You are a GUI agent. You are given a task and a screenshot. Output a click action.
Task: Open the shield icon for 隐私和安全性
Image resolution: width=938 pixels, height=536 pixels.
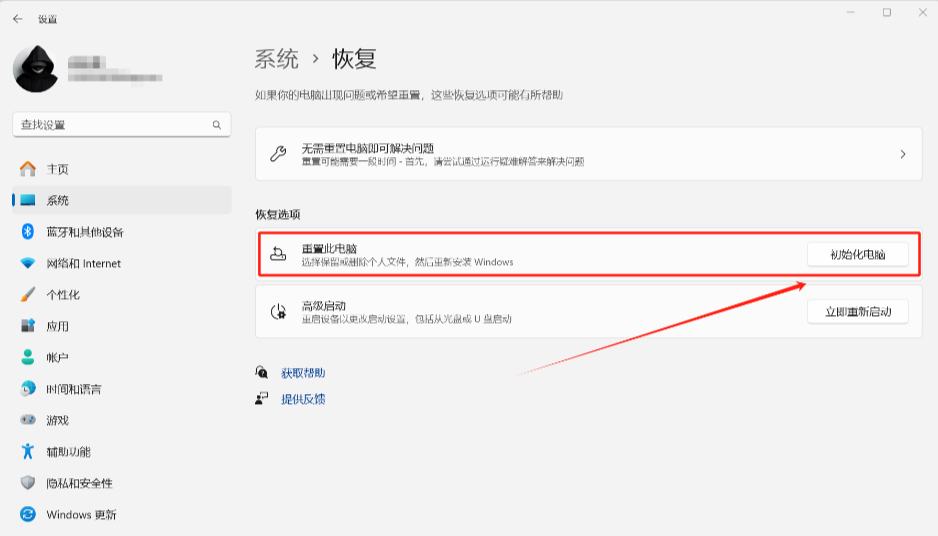coord(28,483)
